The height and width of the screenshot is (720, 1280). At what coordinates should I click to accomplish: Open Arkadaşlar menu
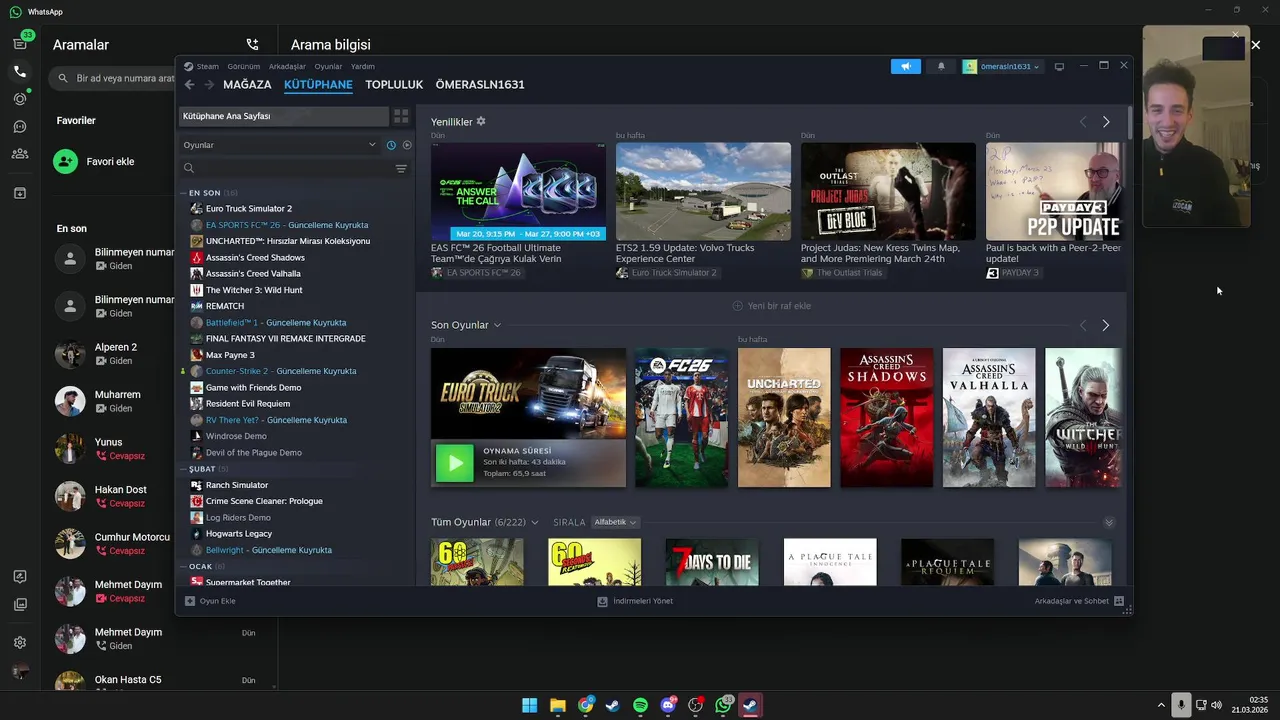(x=287, y=67)
